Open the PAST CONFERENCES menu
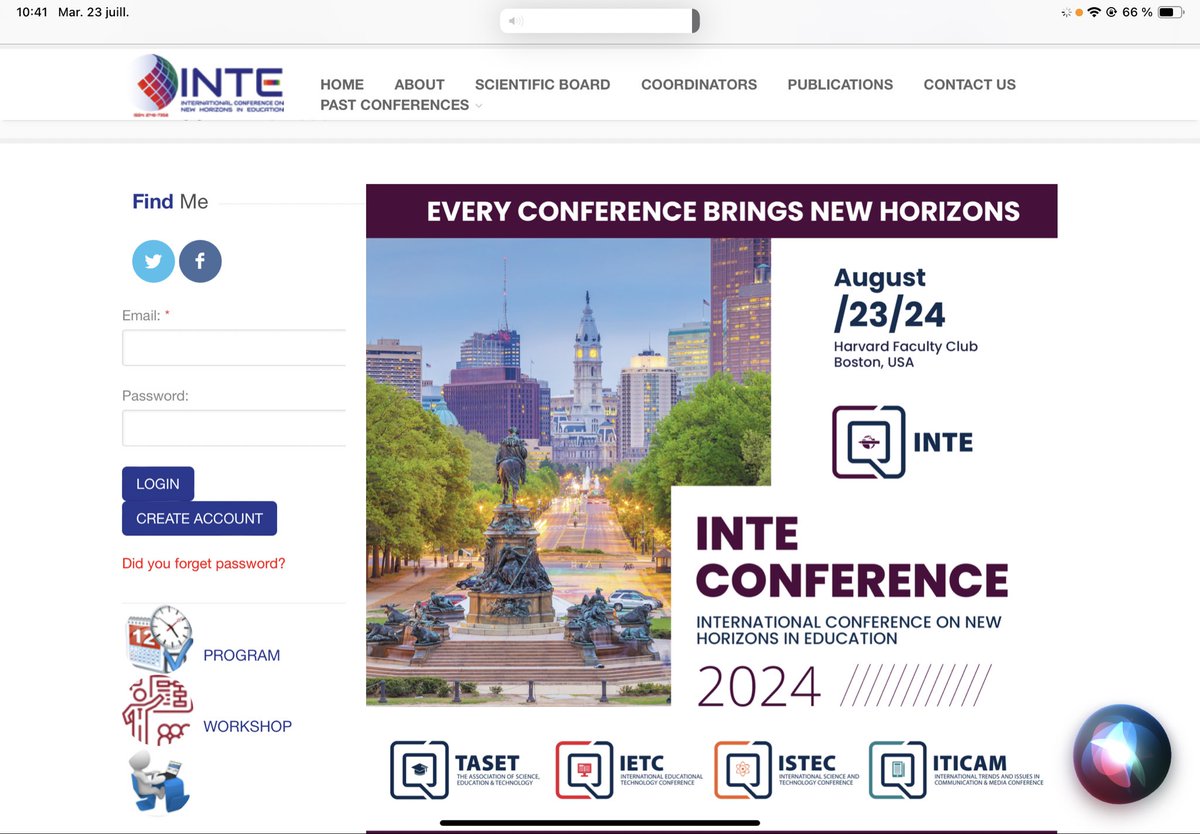Image resolution: width=1200 pixels, height=834 pixels. coord(394,105)
